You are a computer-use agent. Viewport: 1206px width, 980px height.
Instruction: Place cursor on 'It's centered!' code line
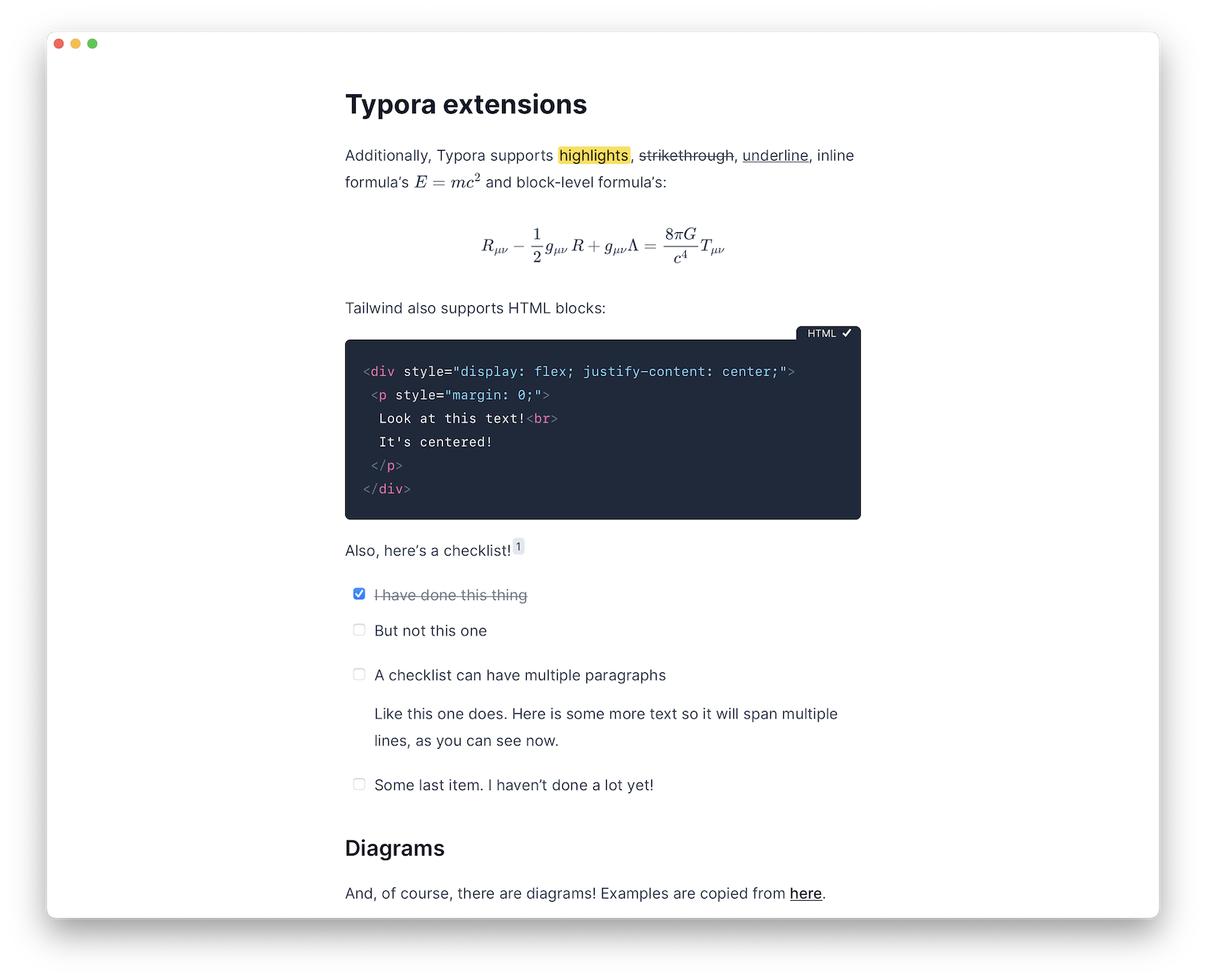[436, 442]
